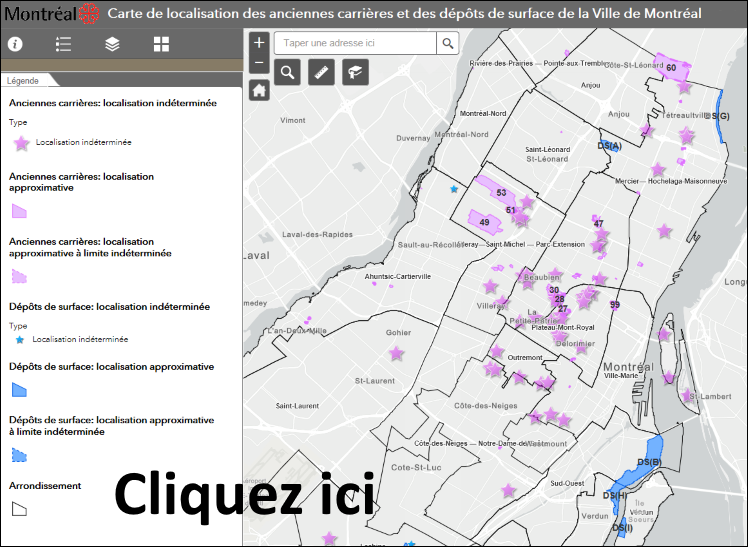Image resolution: width=748 pixels, height=547 pixels.
Task: Click the 'Cliquez ici' text
Action: coord(243,494)
